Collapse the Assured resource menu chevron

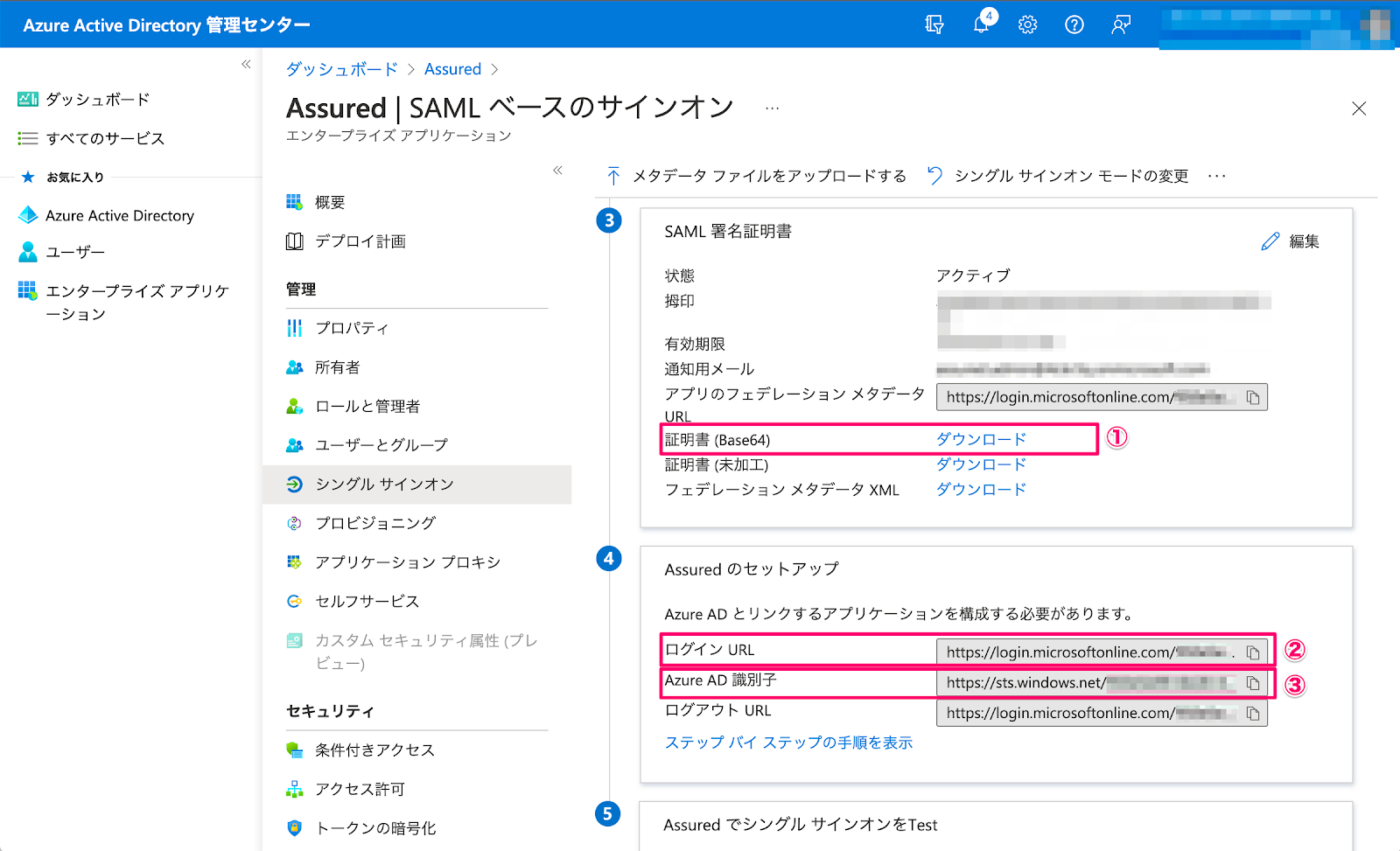coord(557,170)
